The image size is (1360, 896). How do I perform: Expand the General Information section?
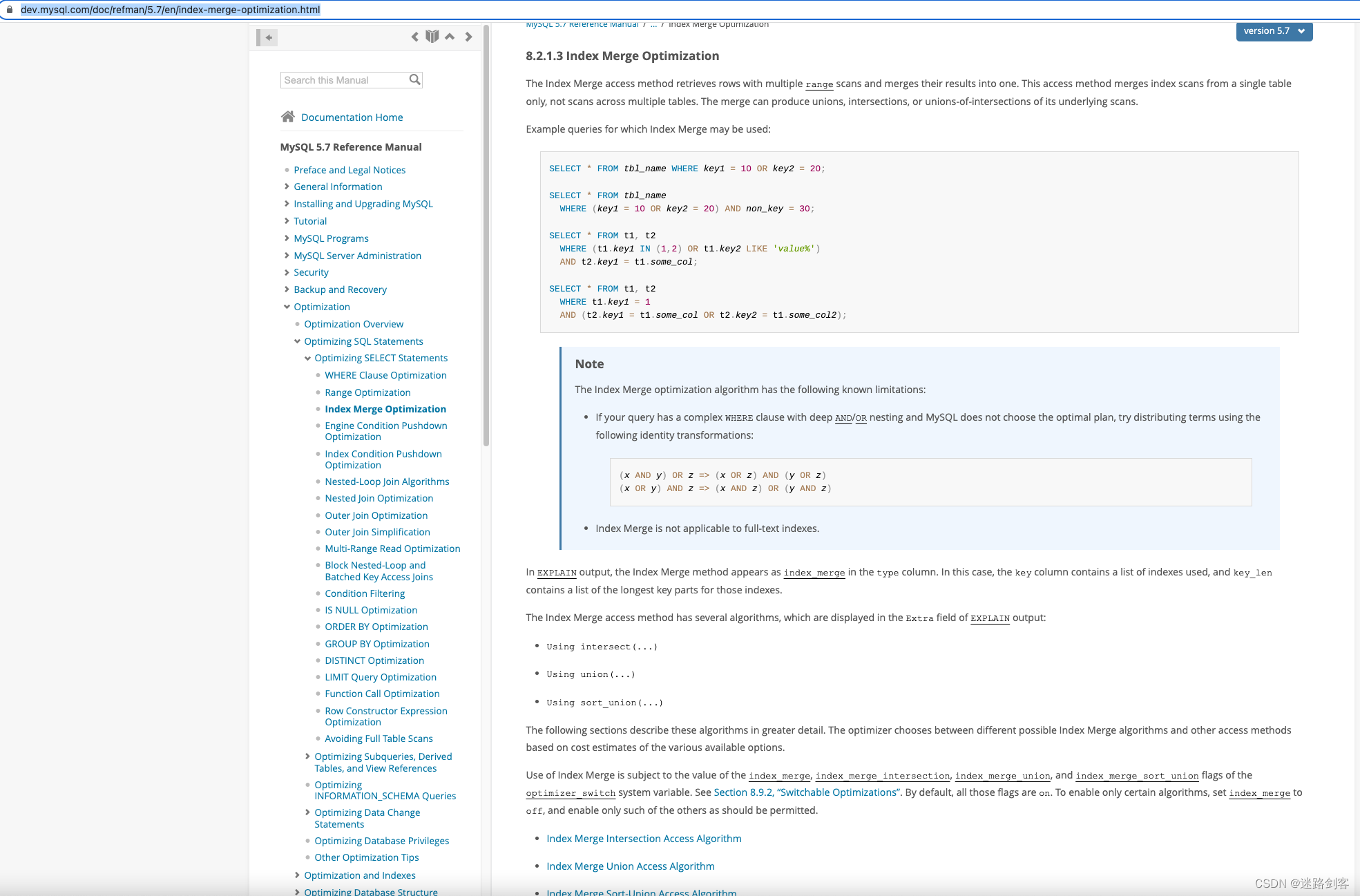[287, 187]
